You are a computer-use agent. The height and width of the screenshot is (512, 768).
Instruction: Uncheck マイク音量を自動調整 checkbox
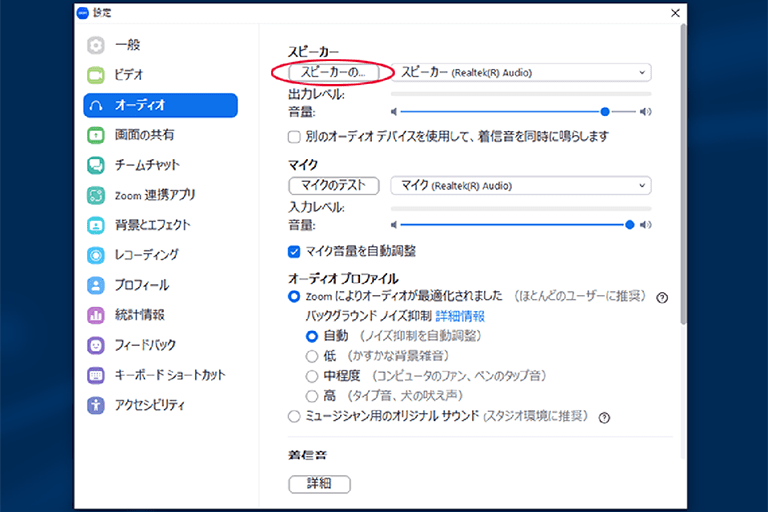click(x=294, y=252)
